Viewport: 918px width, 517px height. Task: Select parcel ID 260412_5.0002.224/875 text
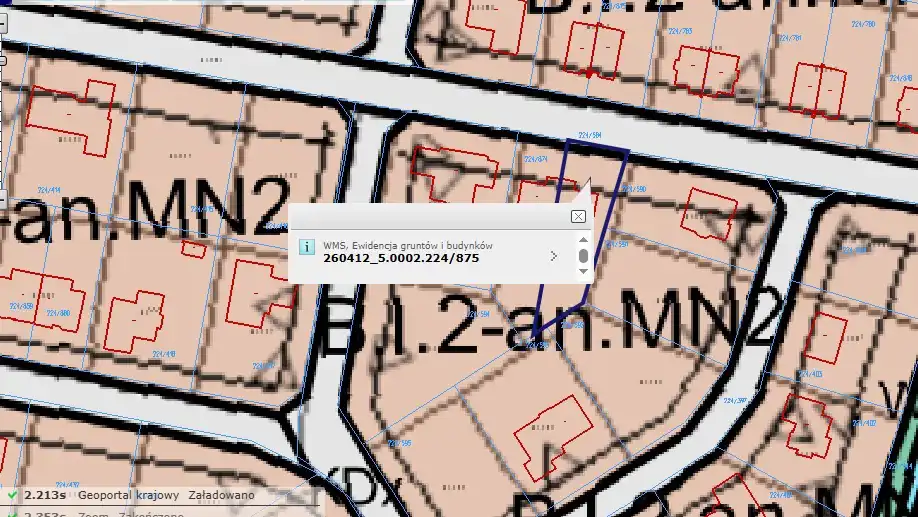[x=401, y=258]
